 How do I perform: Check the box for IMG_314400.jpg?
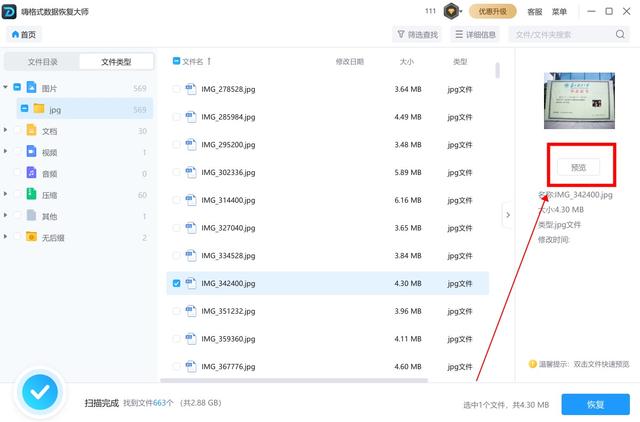pos(176,200)
